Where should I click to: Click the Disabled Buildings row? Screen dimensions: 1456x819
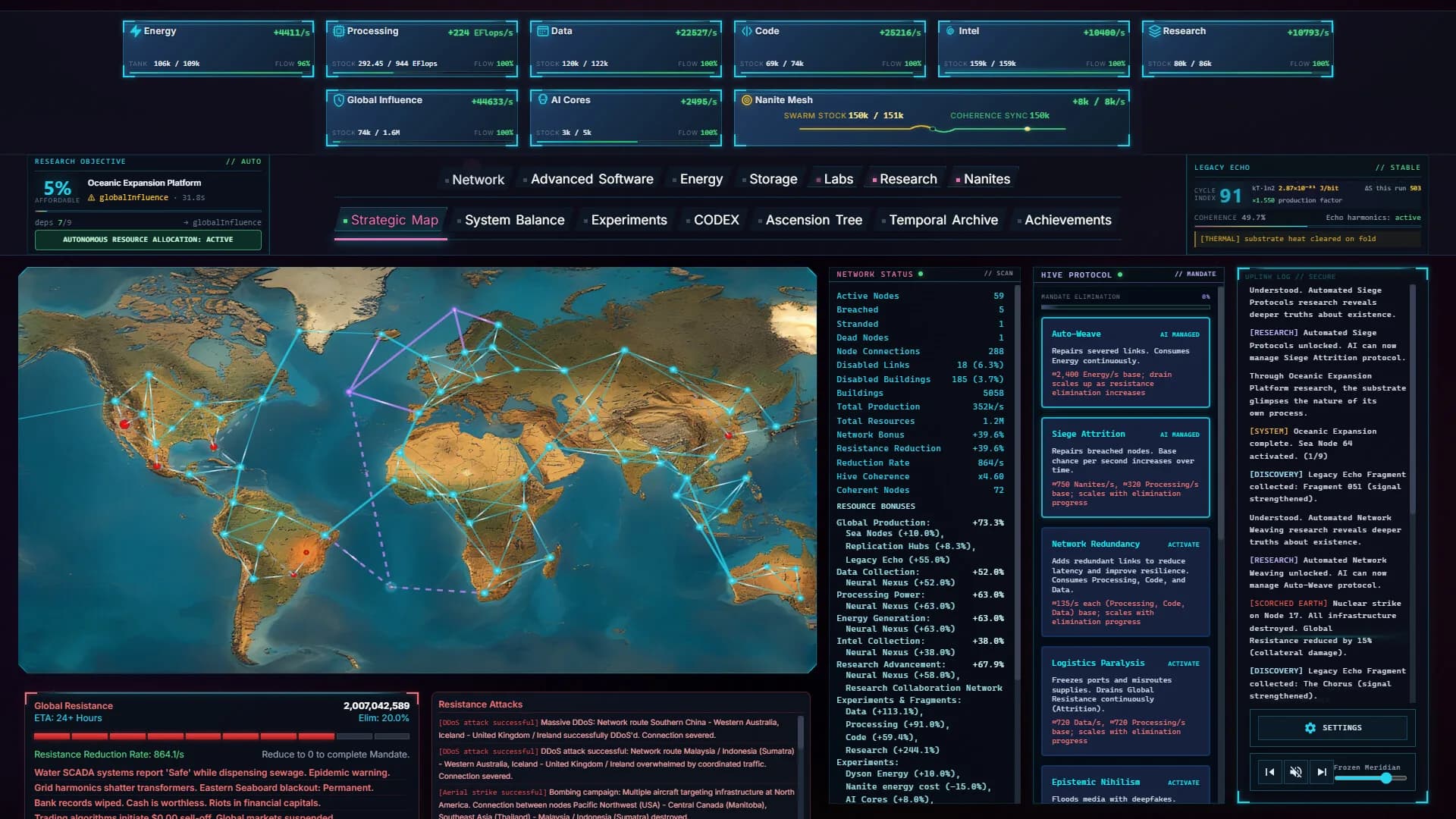920,380
